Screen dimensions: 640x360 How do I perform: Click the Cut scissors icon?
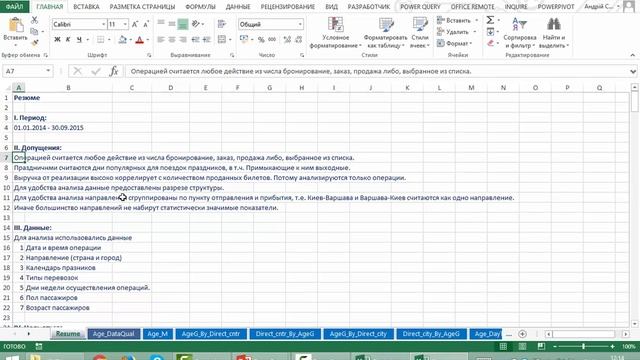tap(34, 20)
